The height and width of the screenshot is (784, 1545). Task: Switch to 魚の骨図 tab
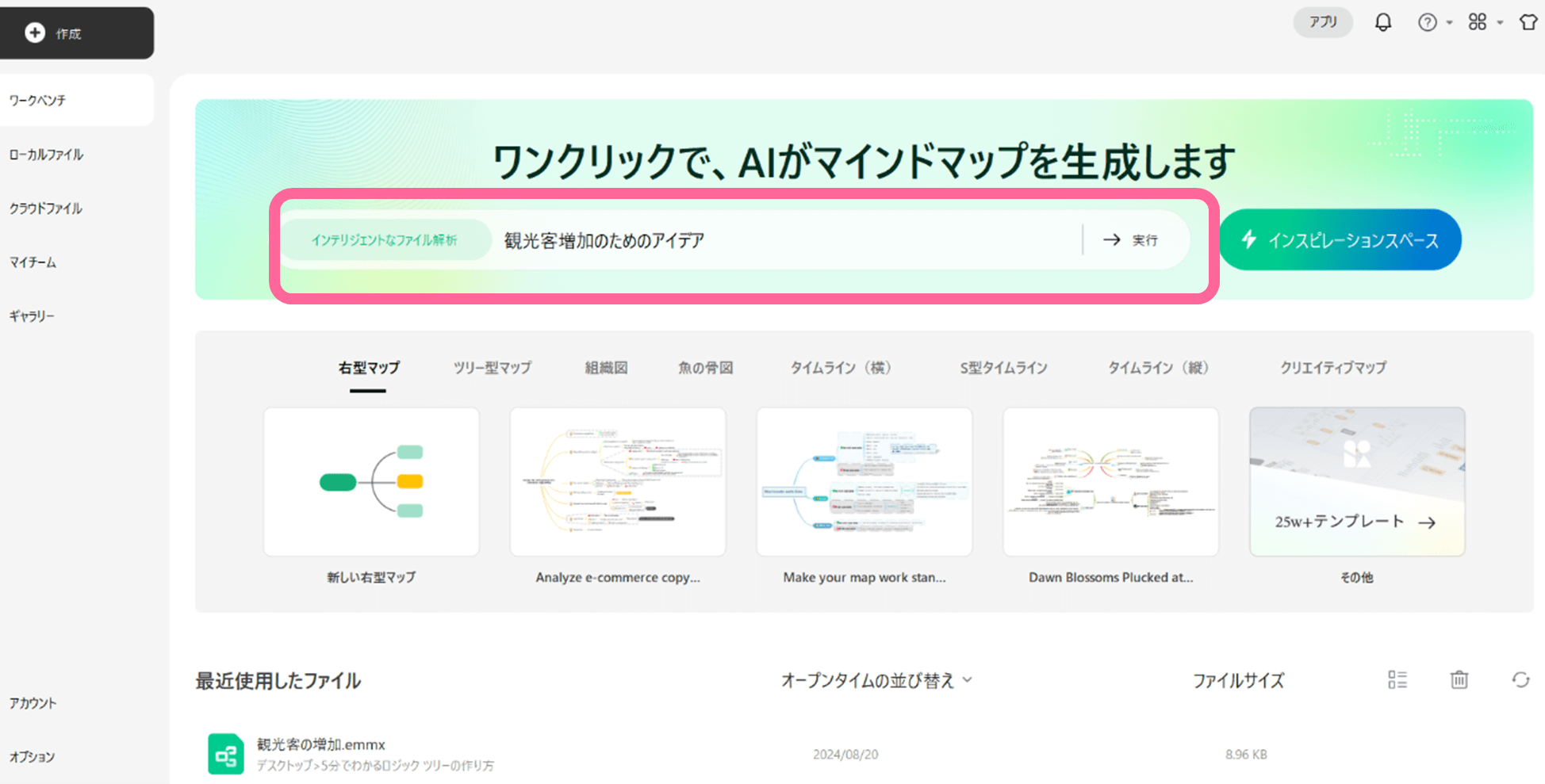(x=705, y=368)
